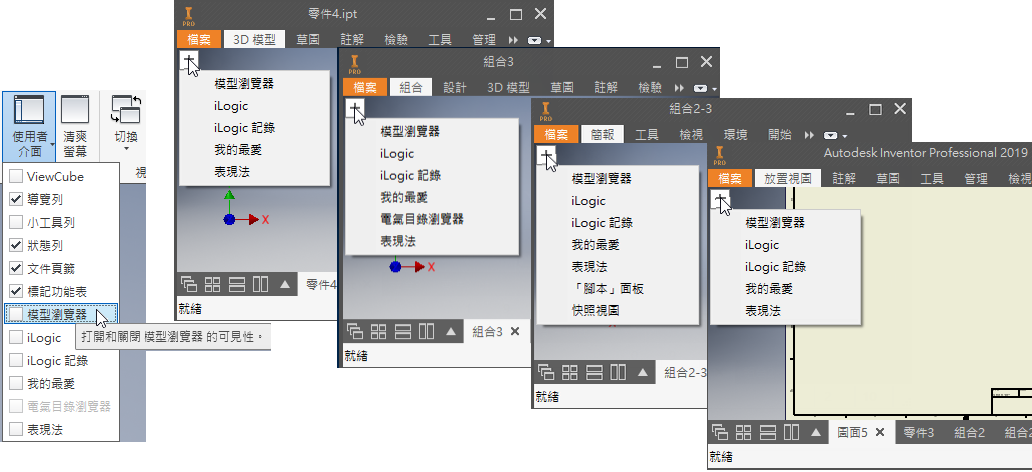Expand ribbon tab overflow arrows in 零件4.ipt window
This screenshot has height=472, width=1032.
tap(514, 40)
